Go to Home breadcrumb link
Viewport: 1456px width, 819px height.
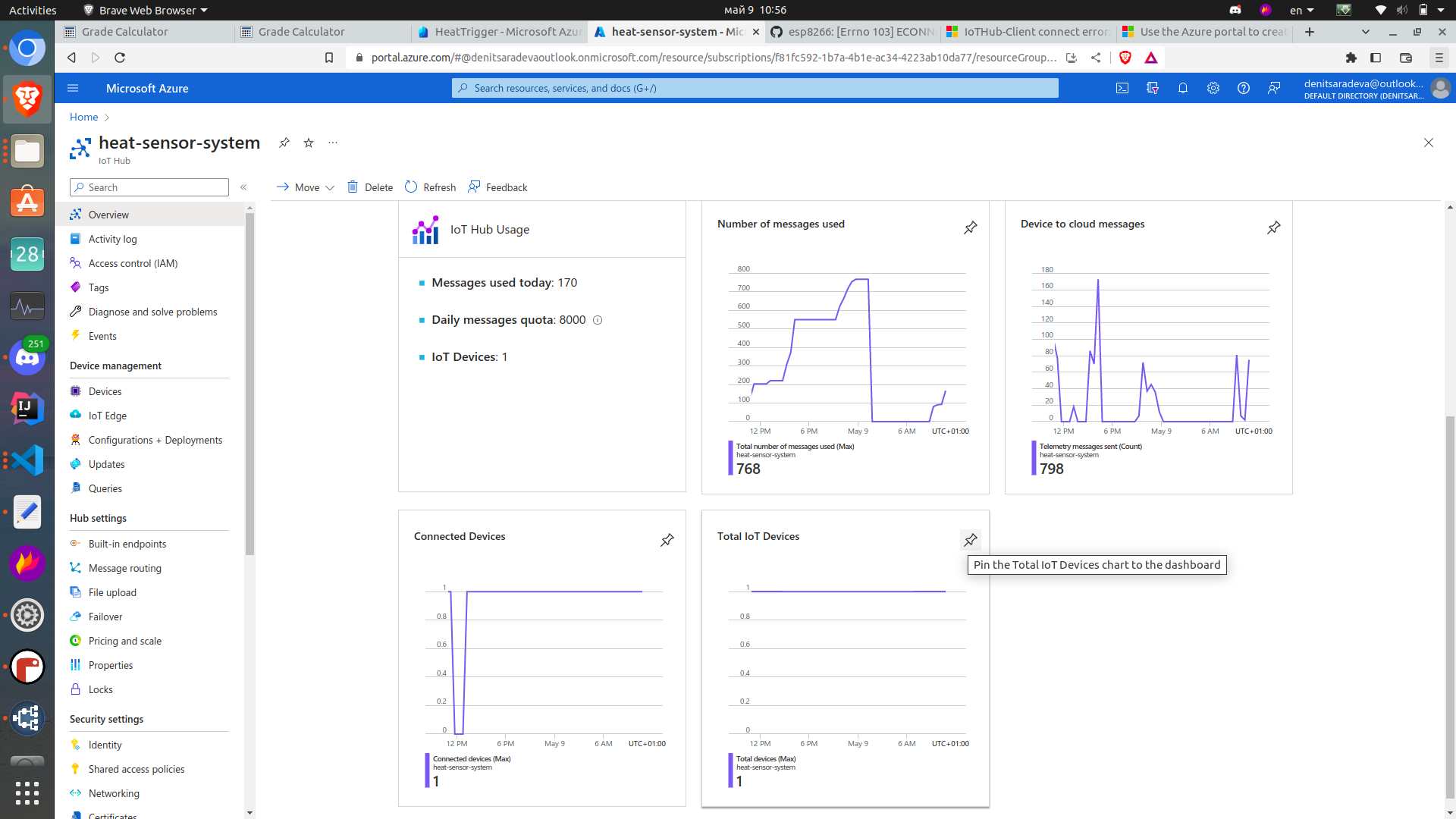coord(83,117)
